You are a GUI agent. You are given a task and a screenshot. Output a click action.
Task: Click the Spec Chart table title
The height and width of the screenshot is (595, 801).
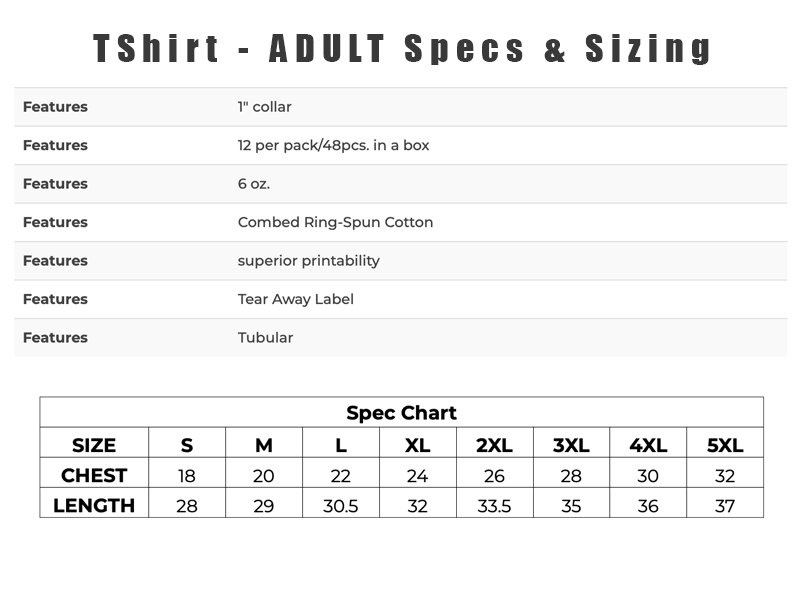[x=402, y=413]
